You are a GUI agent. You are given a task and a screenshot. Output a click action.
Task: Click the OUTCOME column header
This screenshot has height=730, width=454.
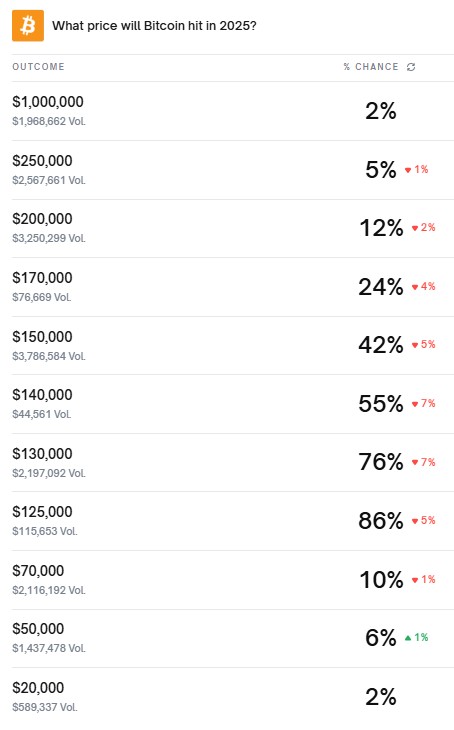[38, 67]
